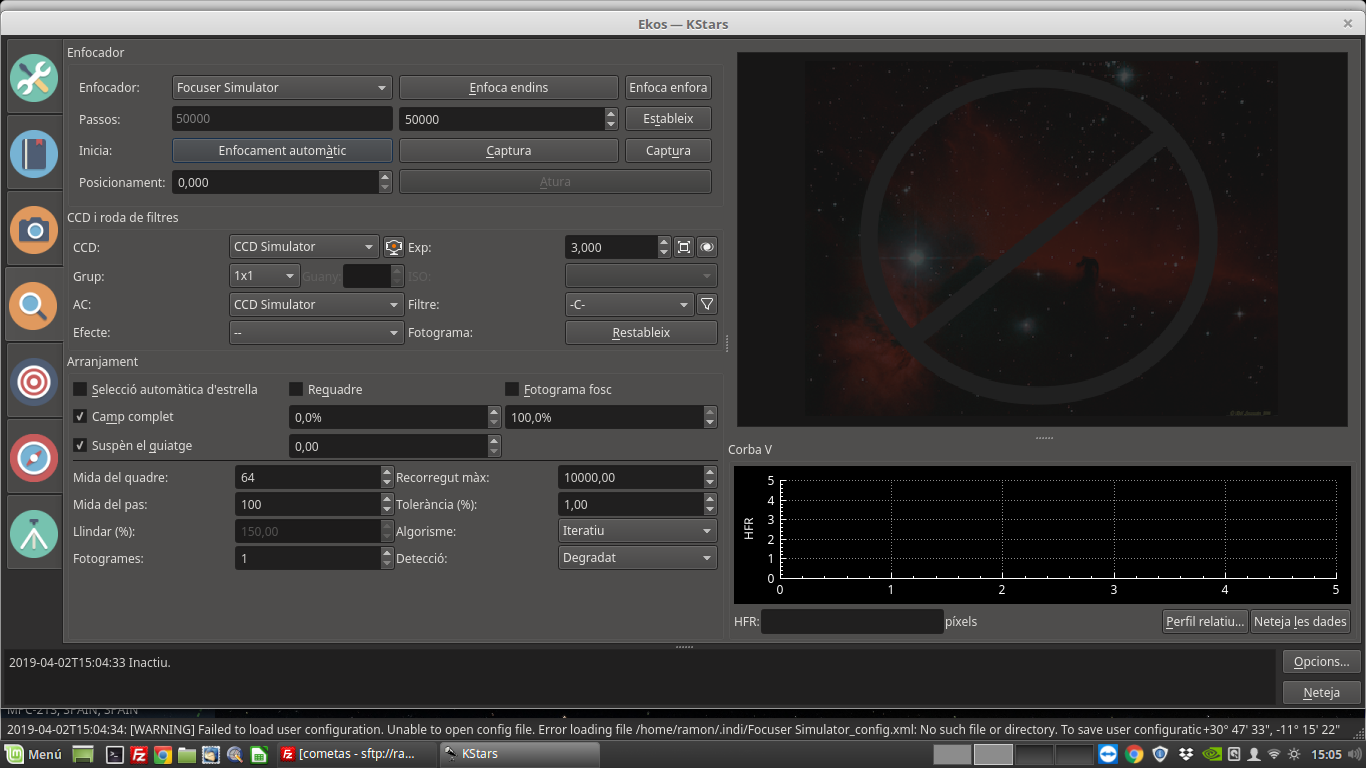Switch to the Scheduler tab with notebook icon
The height and width of the screenshot is (768, 1366).
pyautogui.click(x=34, y=154)
